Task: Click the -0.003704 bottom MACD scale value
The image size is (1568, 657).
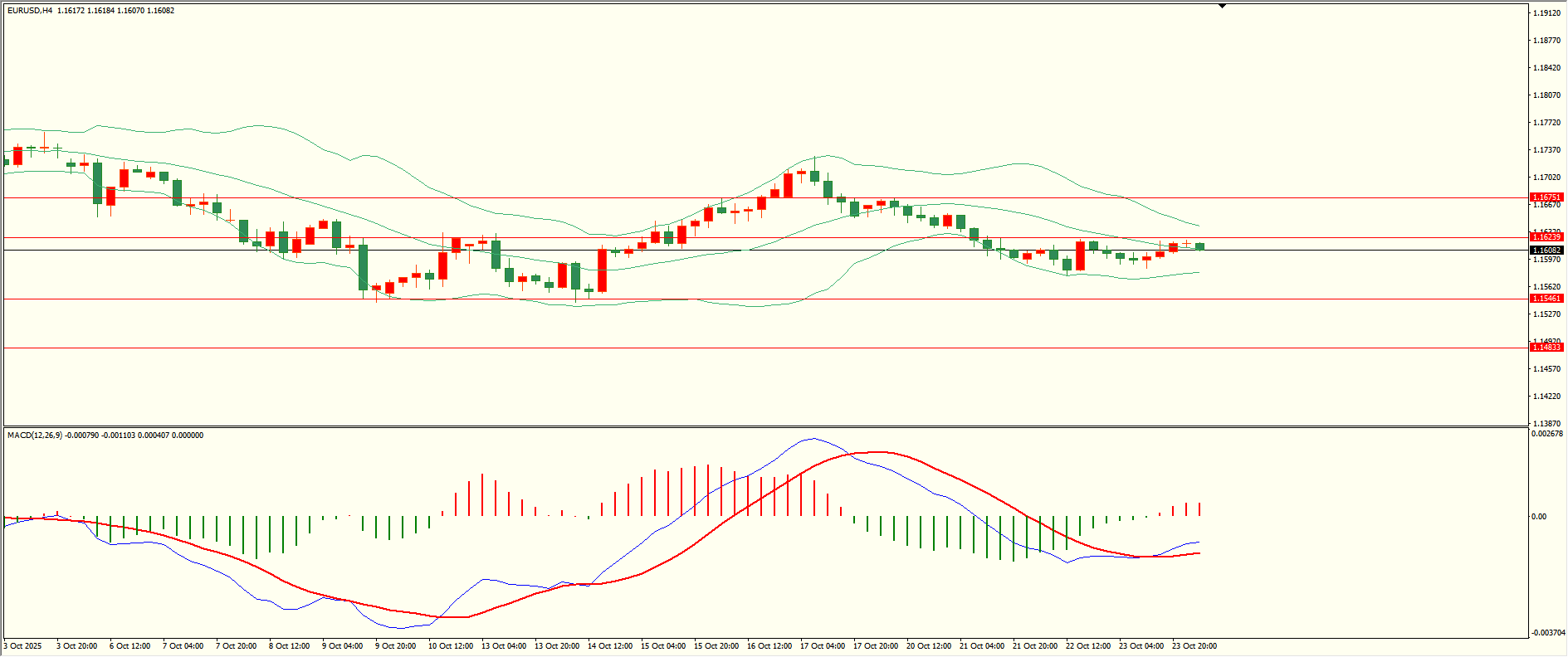Action: tap(1547, 632)
